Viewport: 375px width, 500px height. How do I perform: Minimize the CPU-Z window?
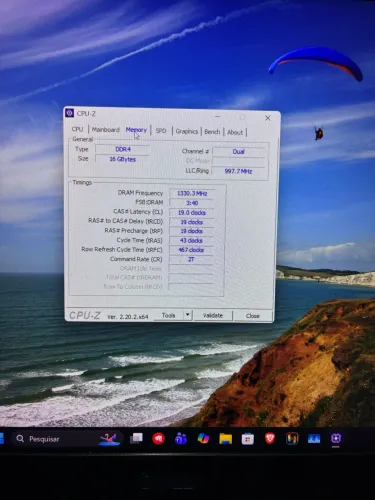[218, 117]
